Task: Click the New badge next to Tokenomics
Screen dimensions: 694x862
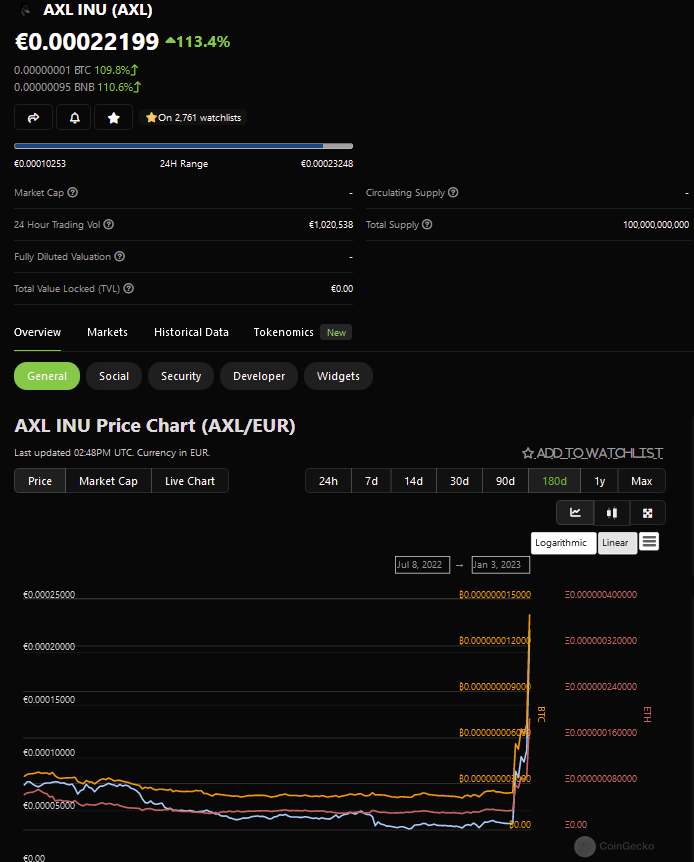Action: pos(336,332)
